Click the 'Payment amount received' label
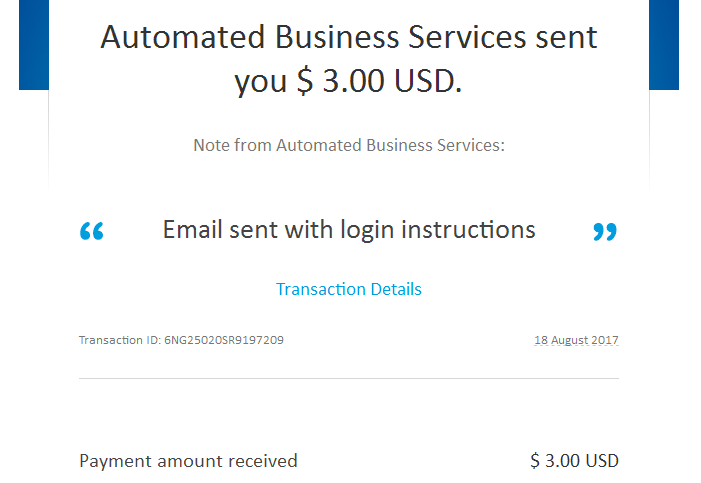701x483 pixels. click(188, 461)
